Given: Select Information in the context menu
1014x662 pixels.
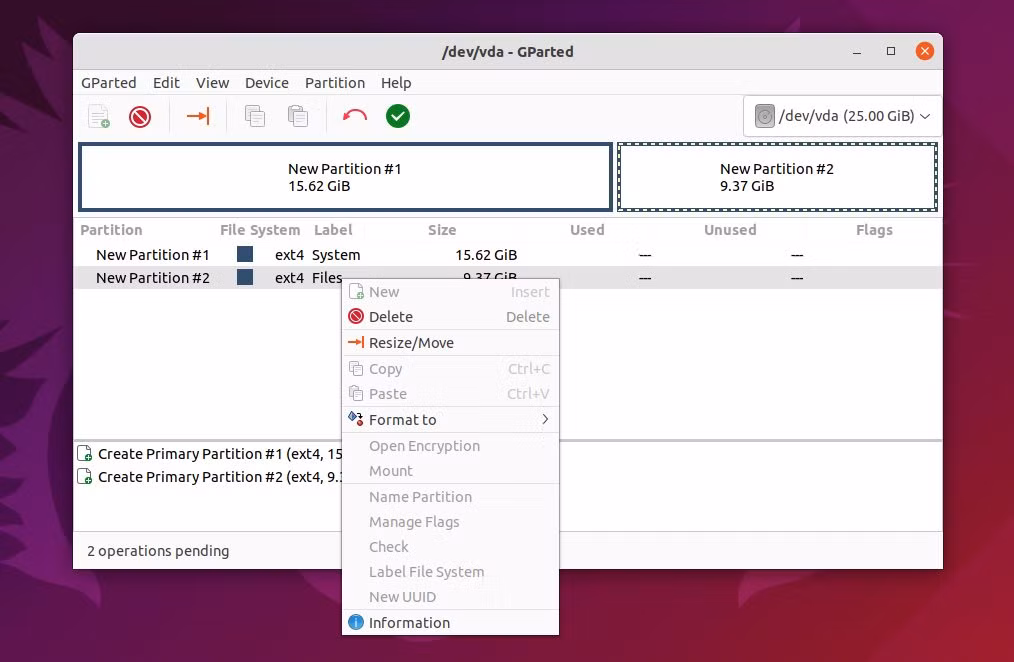Looking at the screenshot, I should click(450, 623).
